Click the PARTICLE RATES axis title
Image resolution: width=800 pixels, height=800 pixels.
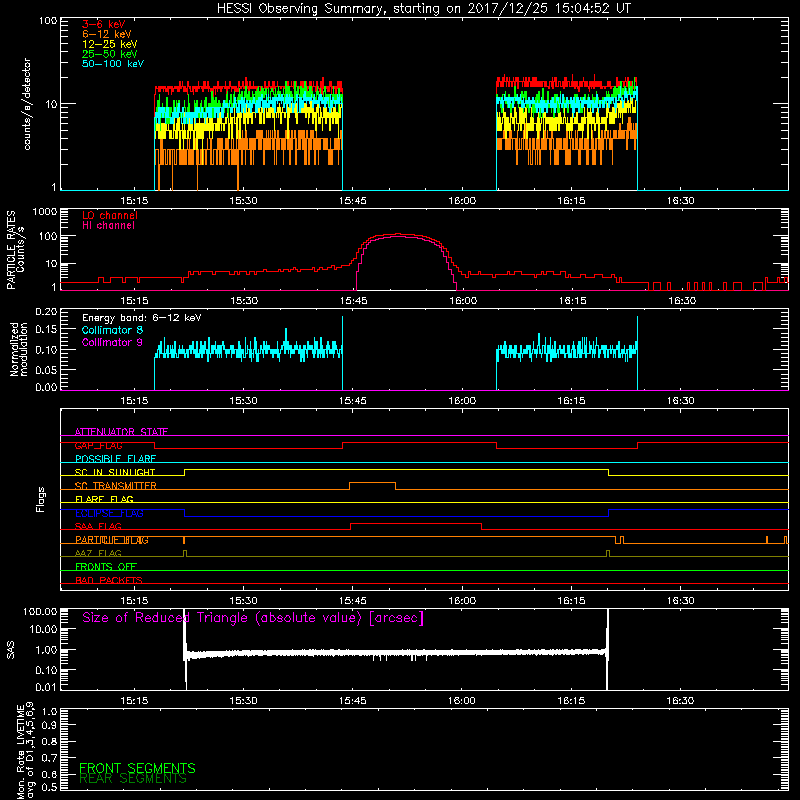[11, 249]
